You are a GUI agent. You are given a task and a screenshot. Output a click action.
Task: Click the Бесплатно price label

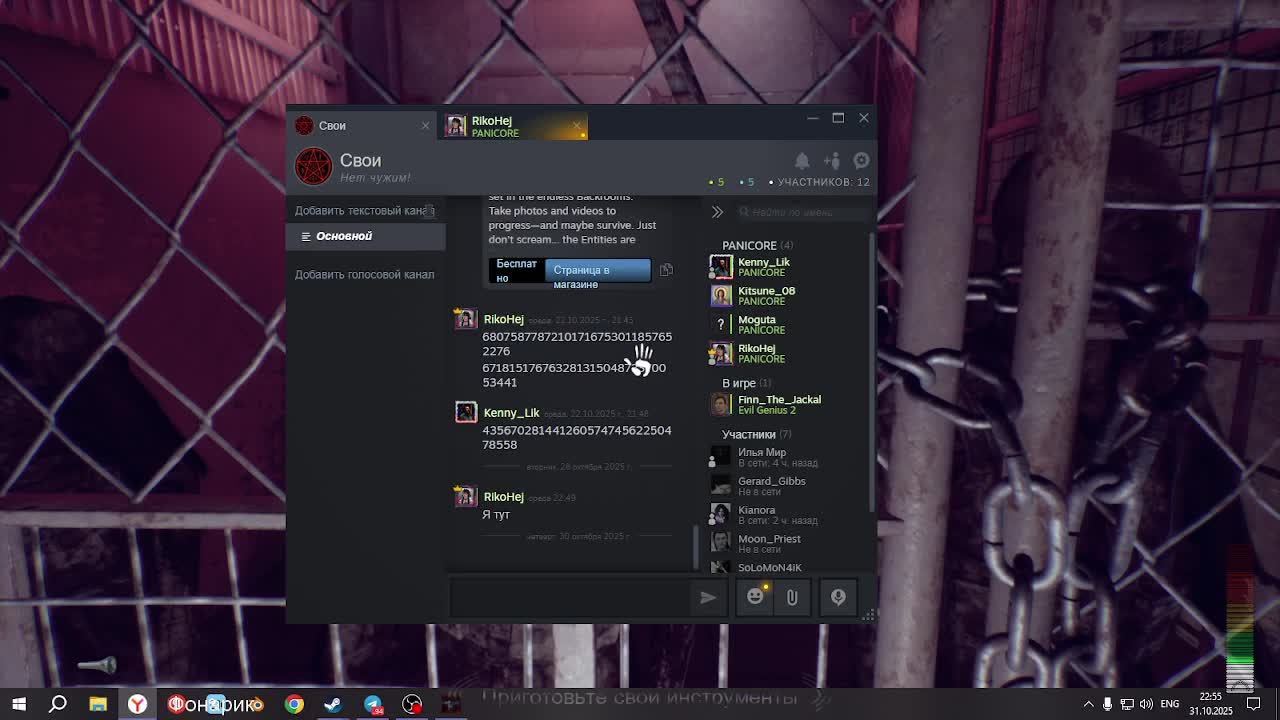517,270
